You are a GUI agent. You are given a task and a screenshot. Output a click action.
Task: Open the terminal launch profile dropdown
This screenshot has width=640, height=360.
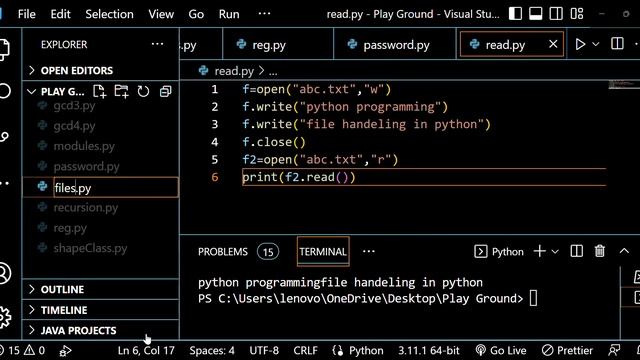click(555, 251)
